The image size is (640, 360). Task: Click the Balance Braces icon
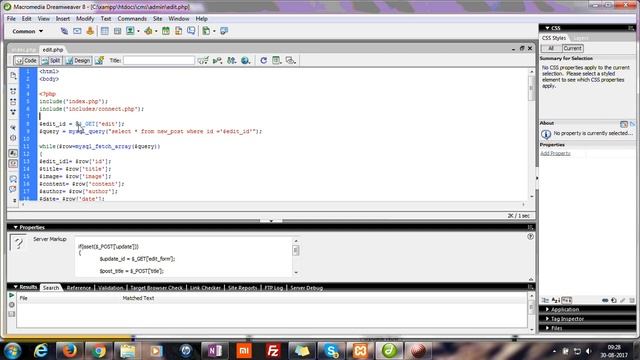[x=13, y=138]
